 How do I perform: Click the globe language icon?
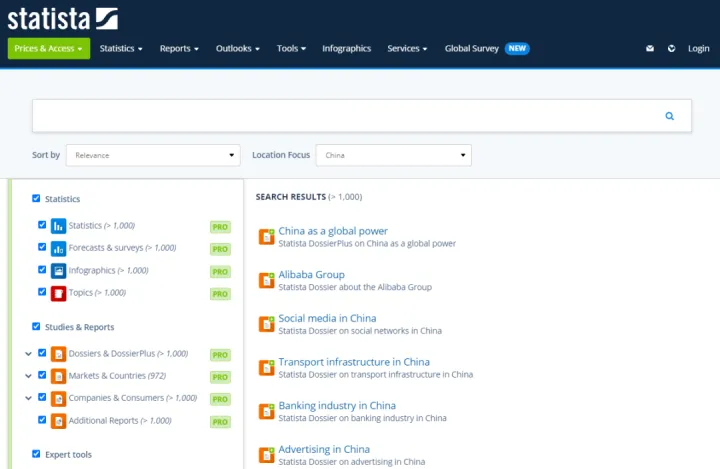[671, 48]
